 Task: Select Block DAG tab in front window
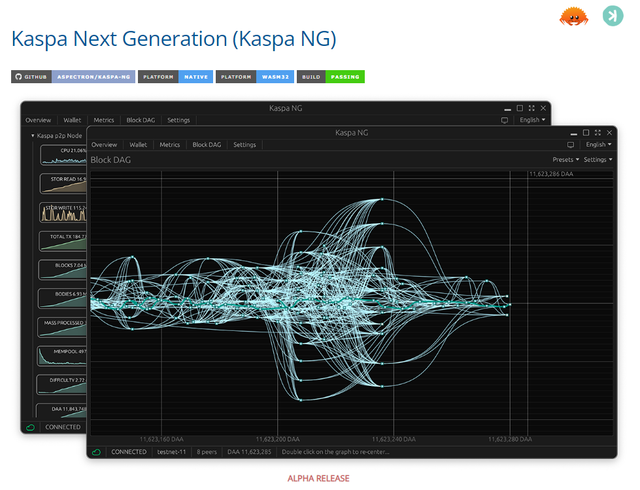click(207, 145)
